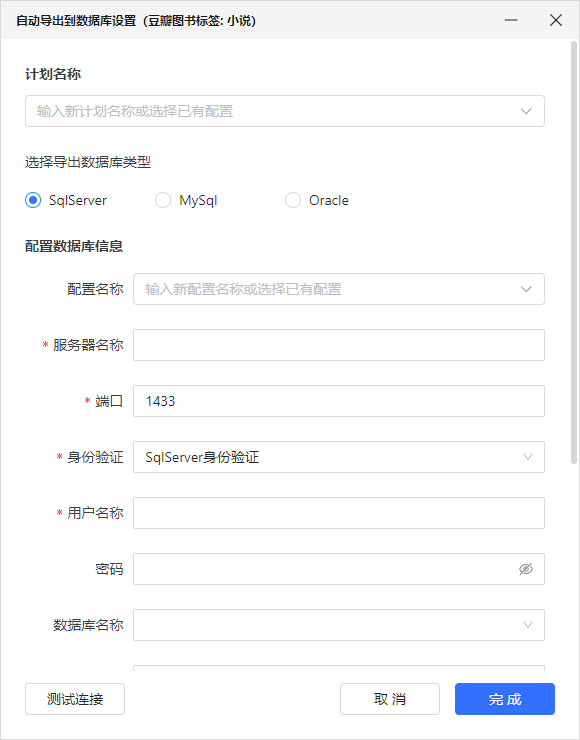Open the 身份验证 authentication dropdown

click(339, 457)
